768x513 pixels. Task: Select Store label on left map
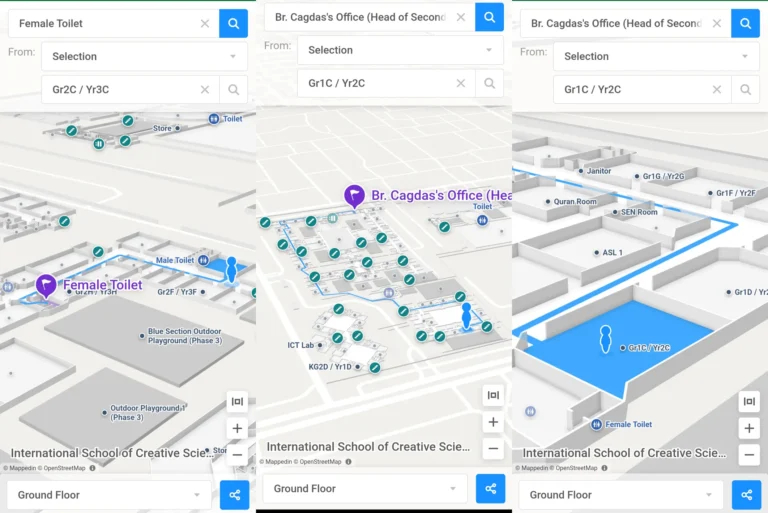coord(162,128)
